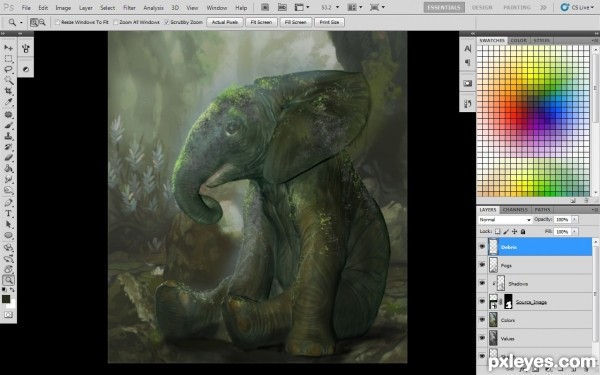Select the Clone Stamp tool
600x375 pixels.
[8, 136]
